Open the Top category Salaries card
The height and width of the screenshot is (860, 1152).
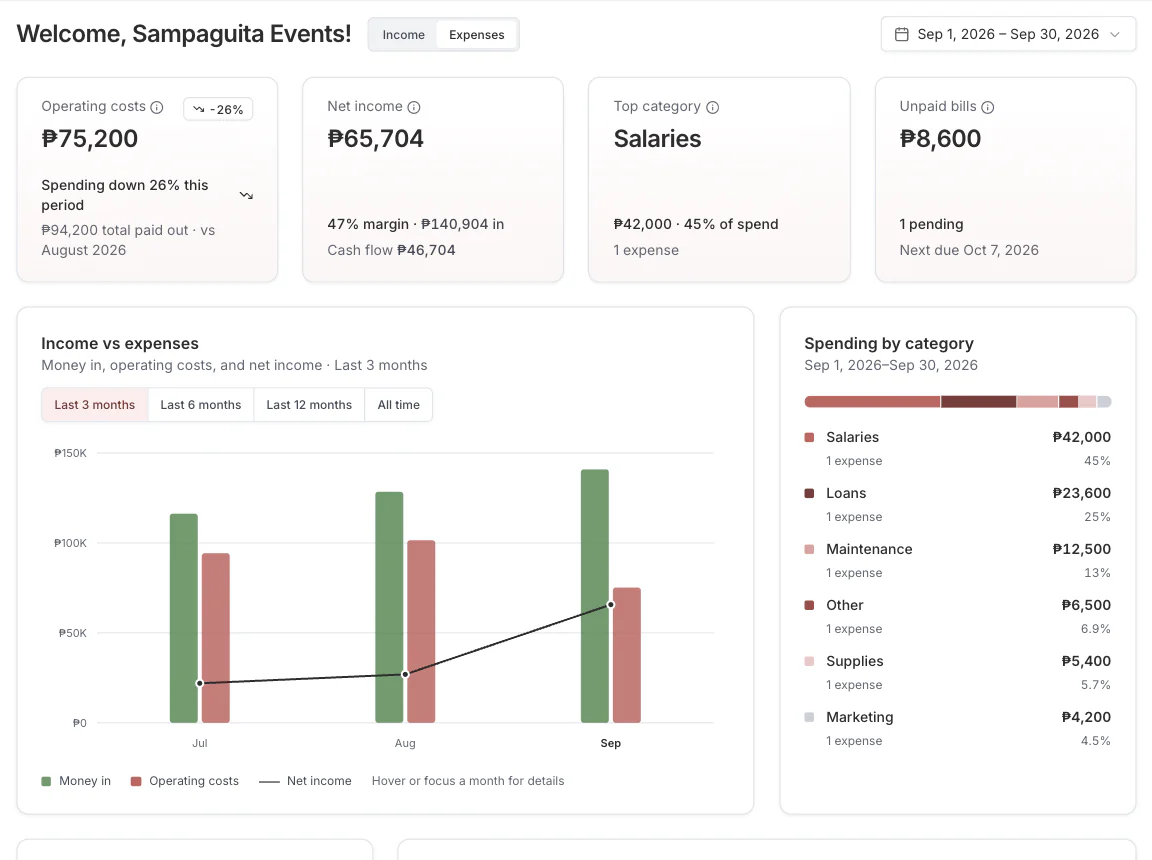(x=719, y=180)
